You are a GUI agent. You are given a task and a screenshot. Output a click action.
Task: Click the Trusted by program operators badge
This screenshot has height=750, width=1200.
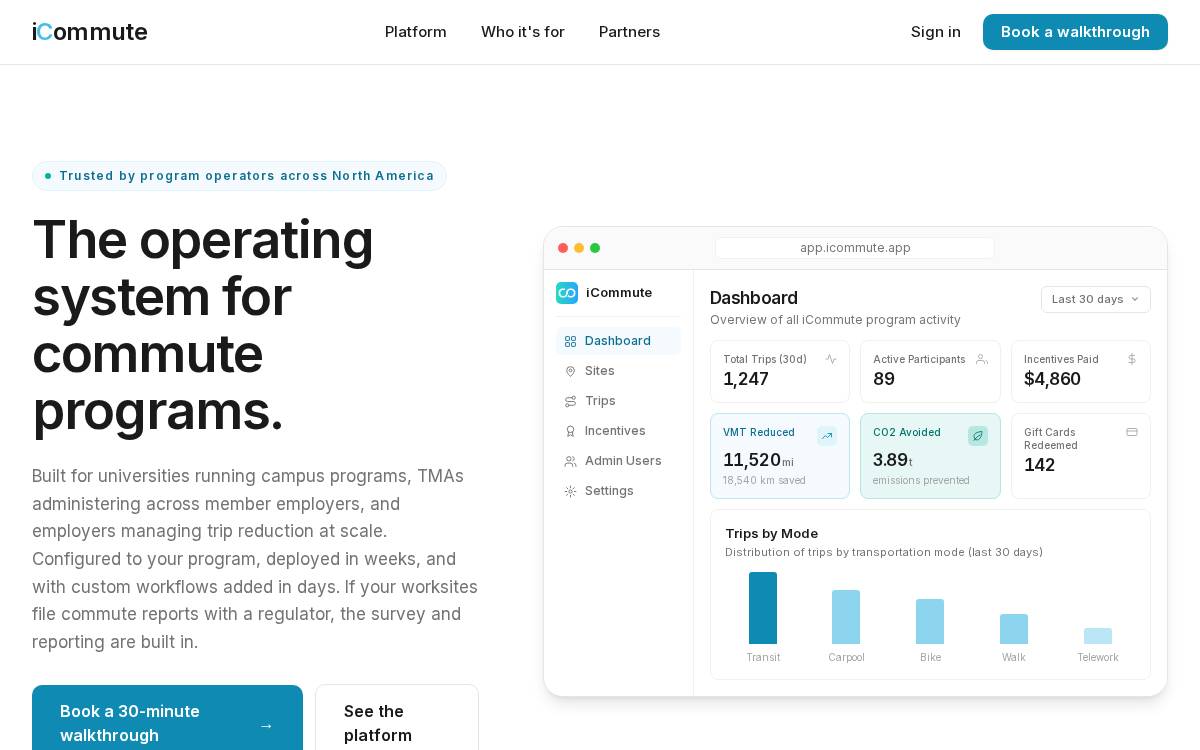[x=239, y=176]
